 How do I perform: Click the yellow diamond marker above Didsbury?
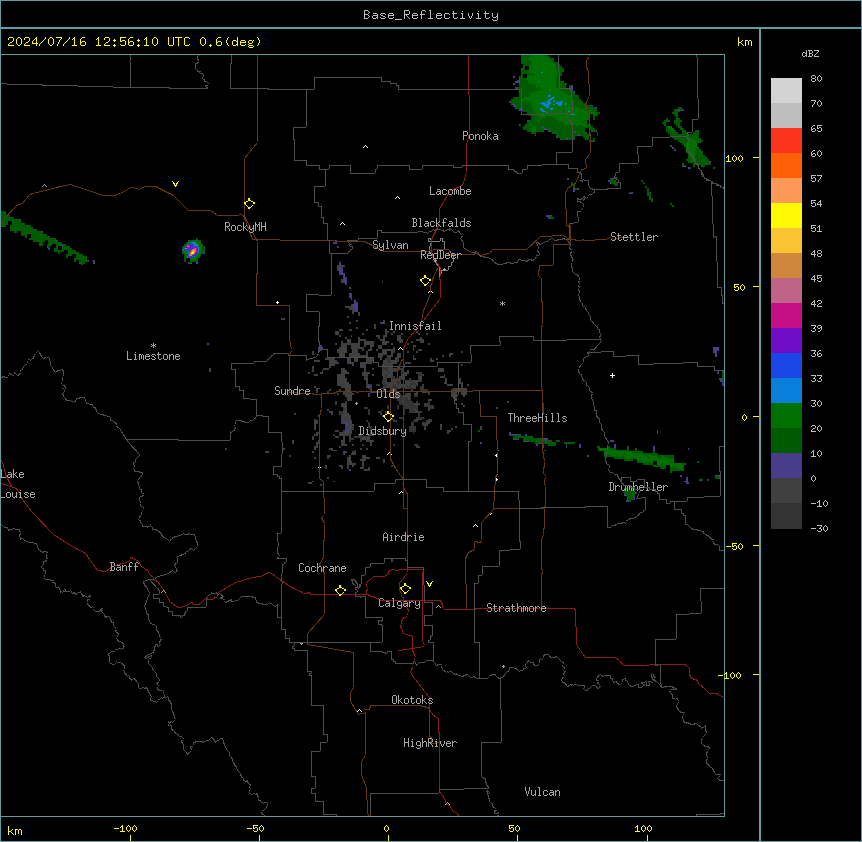tap(388, 417)
